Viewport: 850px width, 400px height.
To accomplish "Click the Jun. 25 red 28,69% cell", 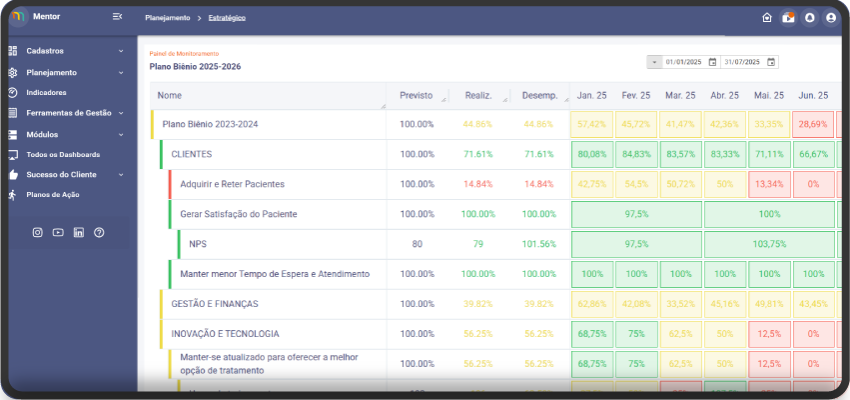I will pos(812,125).
